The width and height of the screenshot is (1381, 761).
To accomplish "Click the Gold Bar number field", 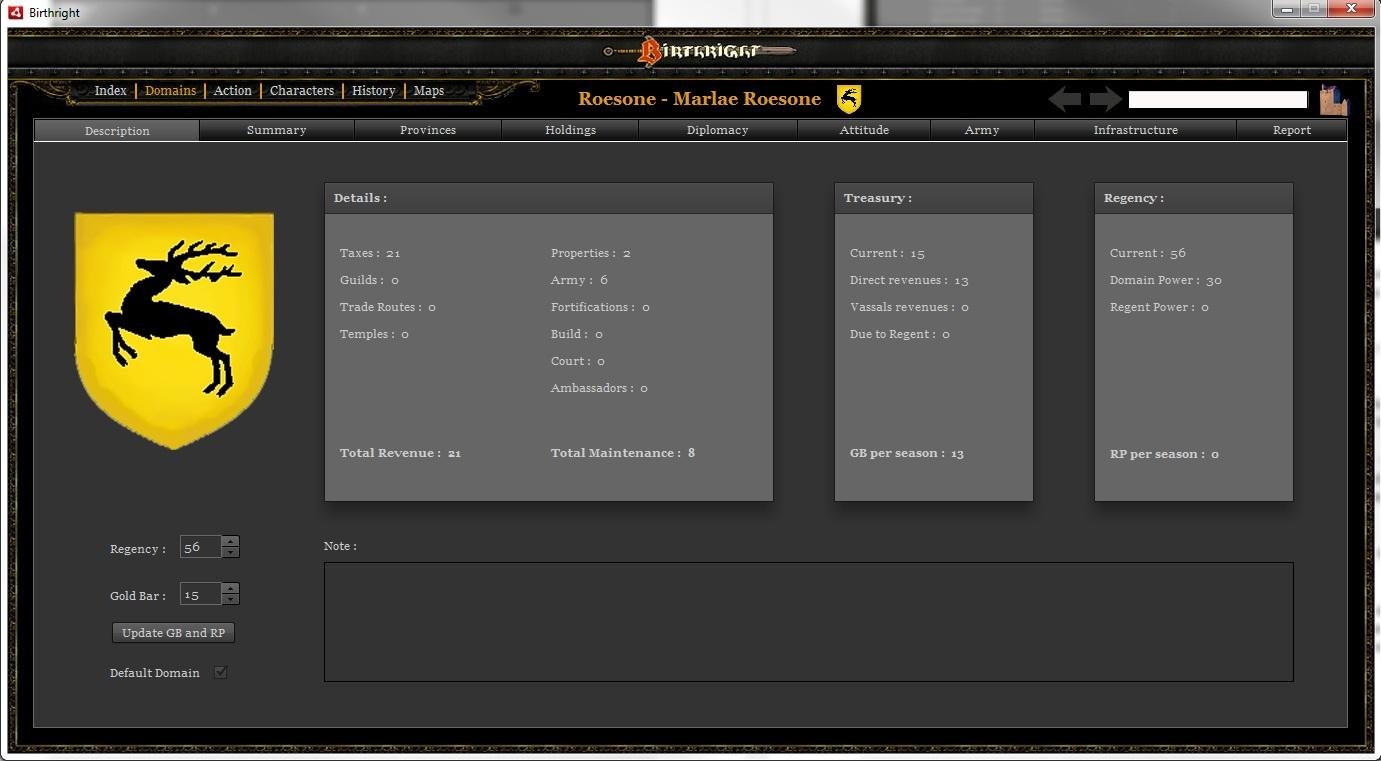I will (x=201, y=594).
